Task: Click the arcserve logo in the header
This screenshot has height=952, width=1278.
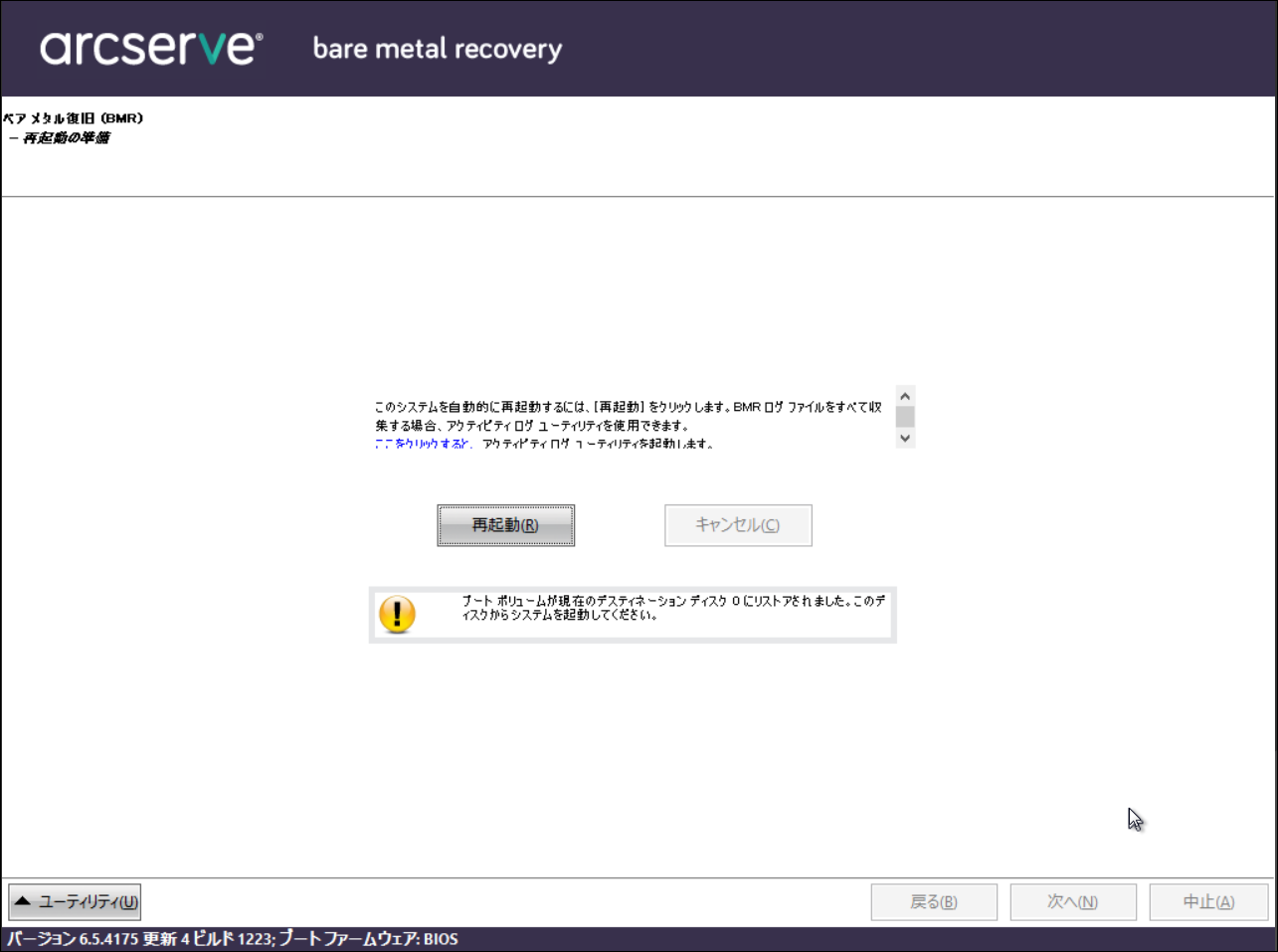Action: (151, 48)
